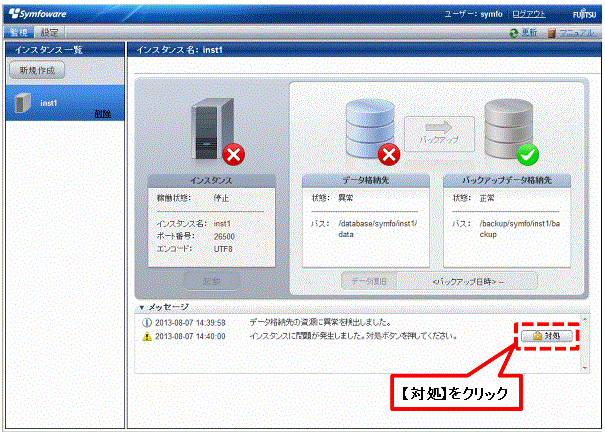Click the マニュアル book icon
This screenshot has height=433, width=605.
pyautogui.click(x=552, y=33)
